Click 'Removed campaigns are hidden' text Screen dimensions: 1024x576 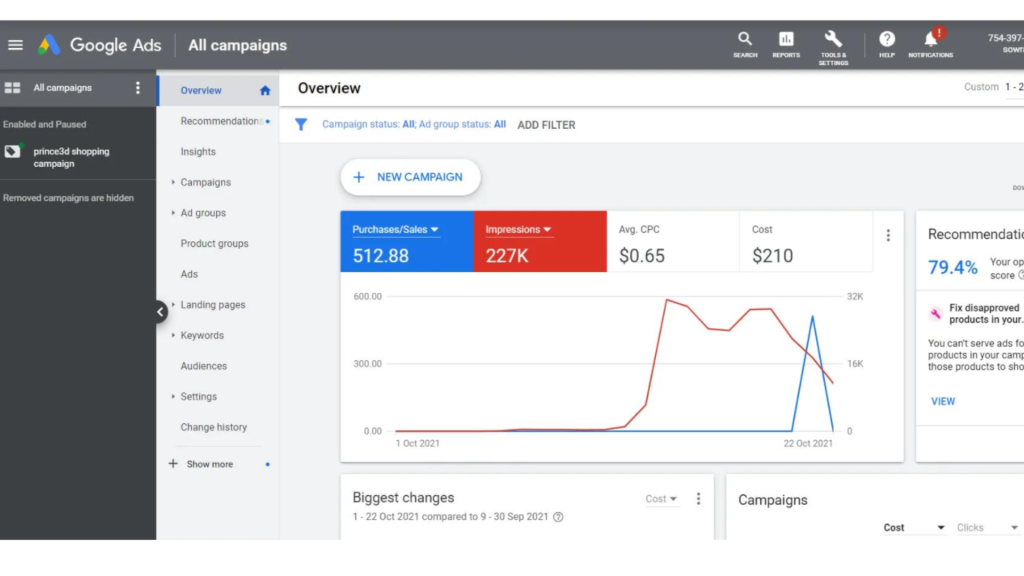pyautogui.click(x=68, y=198)
